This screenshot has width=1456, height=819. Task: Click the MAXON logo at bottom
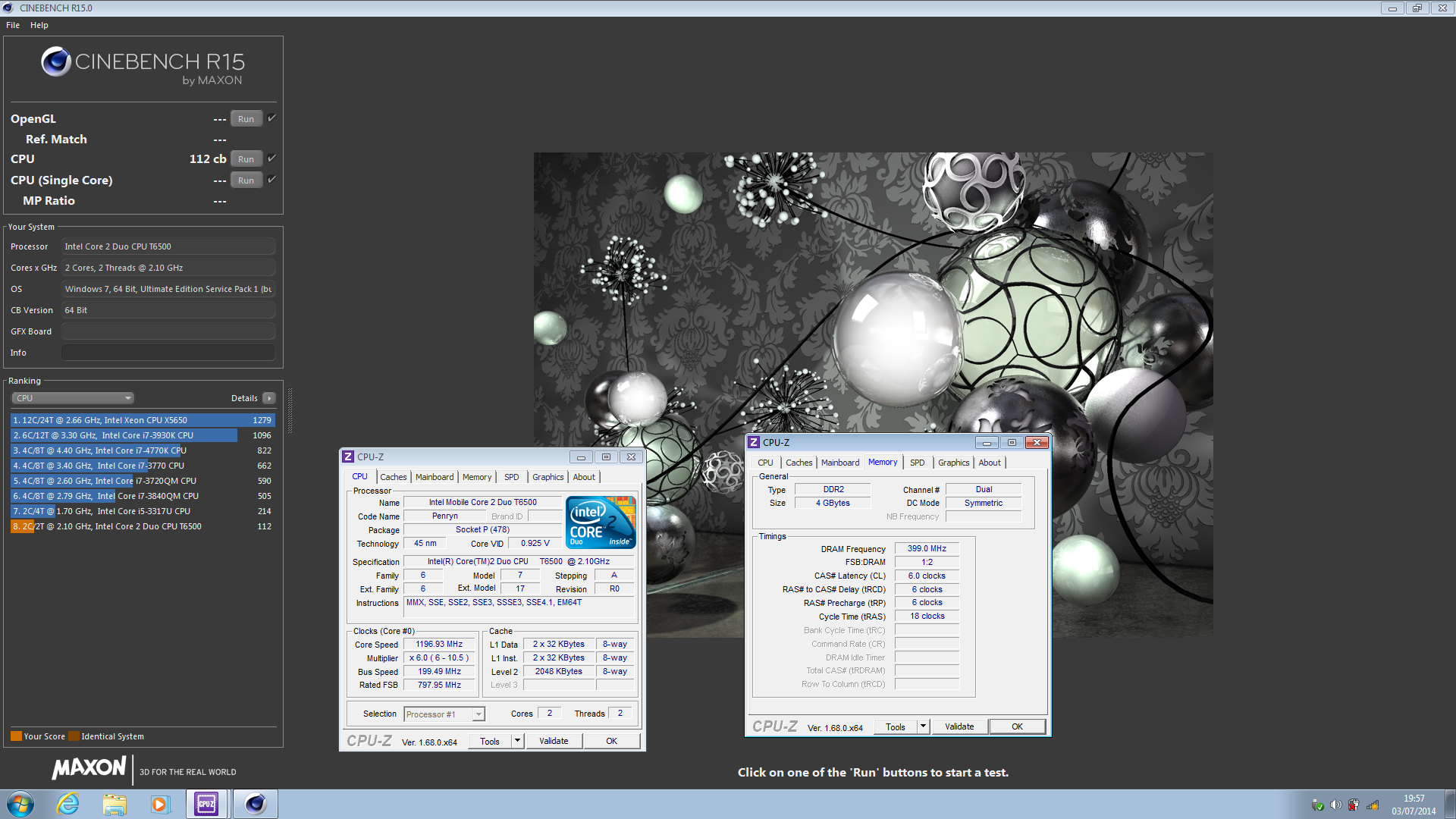89,768
